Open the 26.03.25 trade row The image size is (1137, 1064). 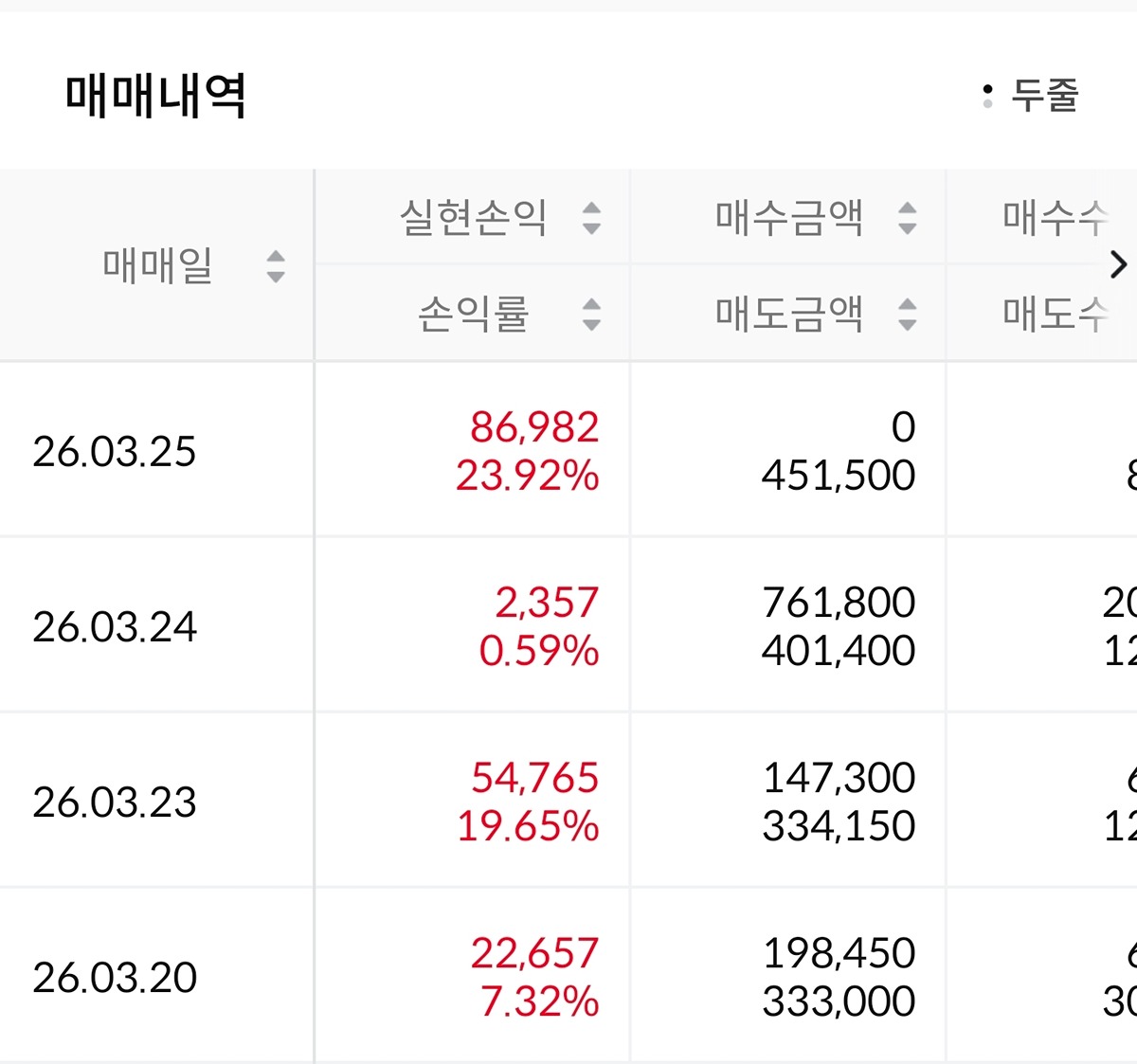click(115, 451)
